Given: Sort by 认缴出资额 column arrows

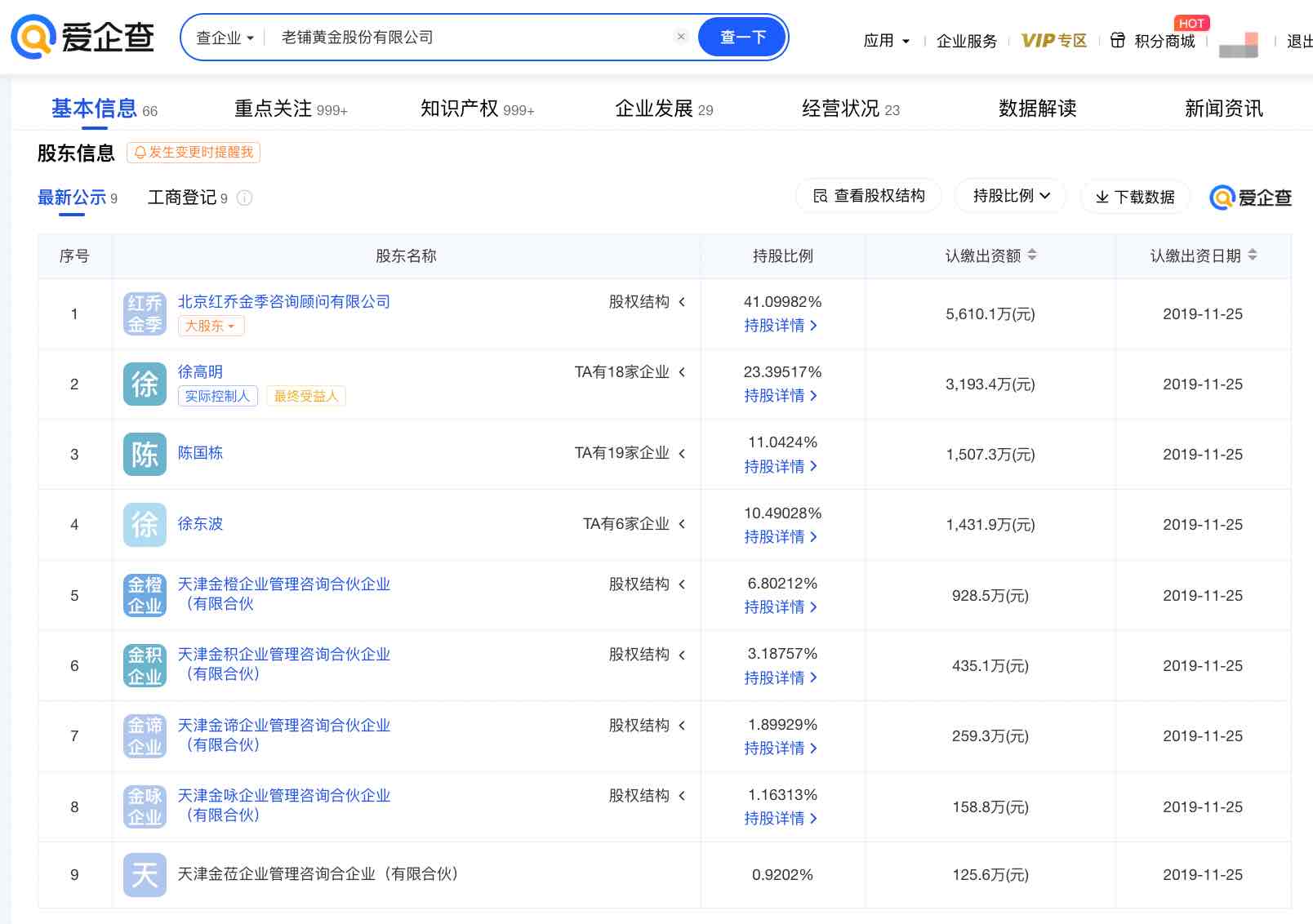Looking at the screenshot, I should click(x=1032, y=255).
